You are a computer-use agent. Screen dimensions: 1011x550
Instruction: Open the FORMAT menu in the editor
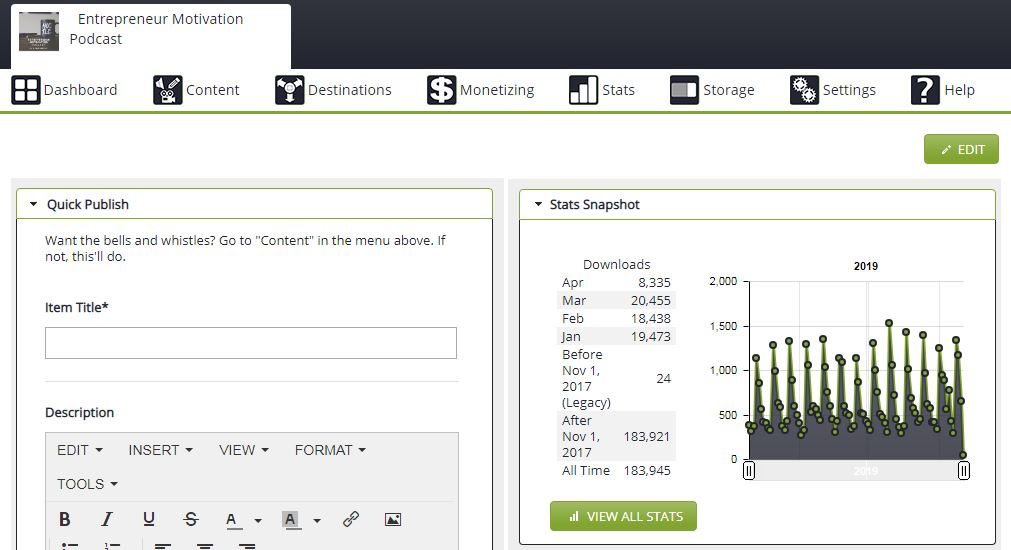pyautogui.click(x=330, y=450)
